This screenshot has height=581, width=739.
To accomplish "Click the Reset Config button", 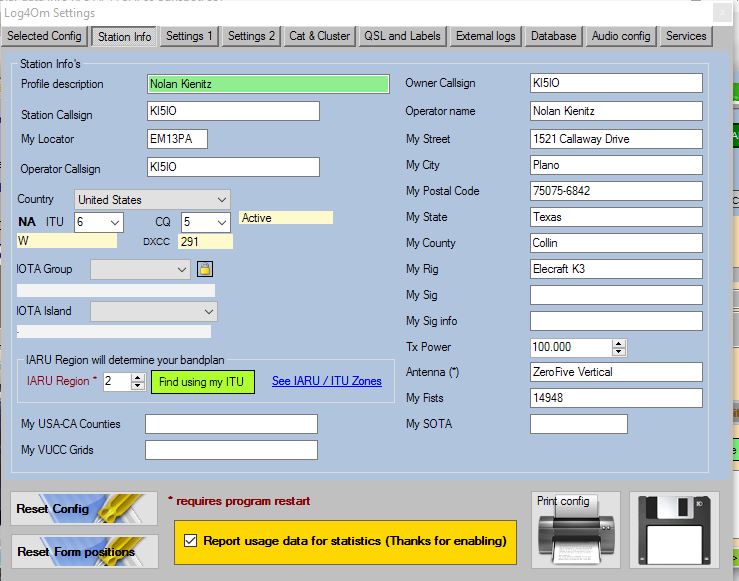I will point(84,508).
